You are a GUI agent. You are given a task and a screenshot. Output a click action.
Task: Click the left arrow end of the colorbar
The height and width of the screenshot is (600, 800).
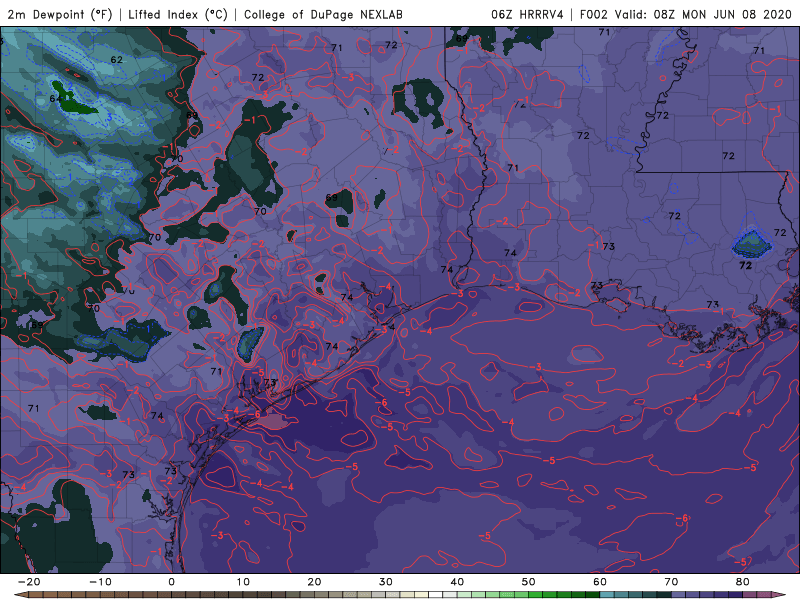tap(20, 595)
